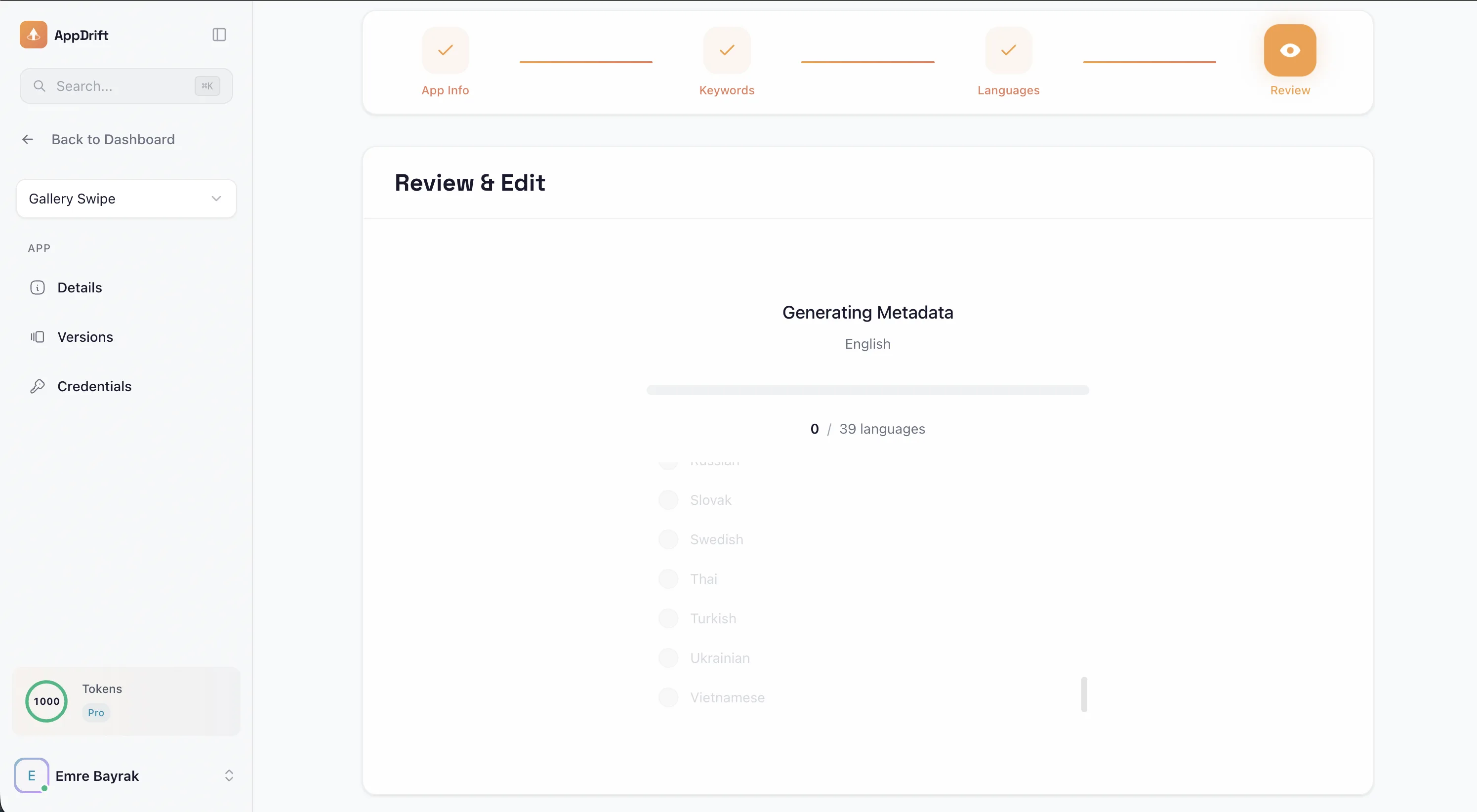Click the Versions stack icon

[37, 337]
